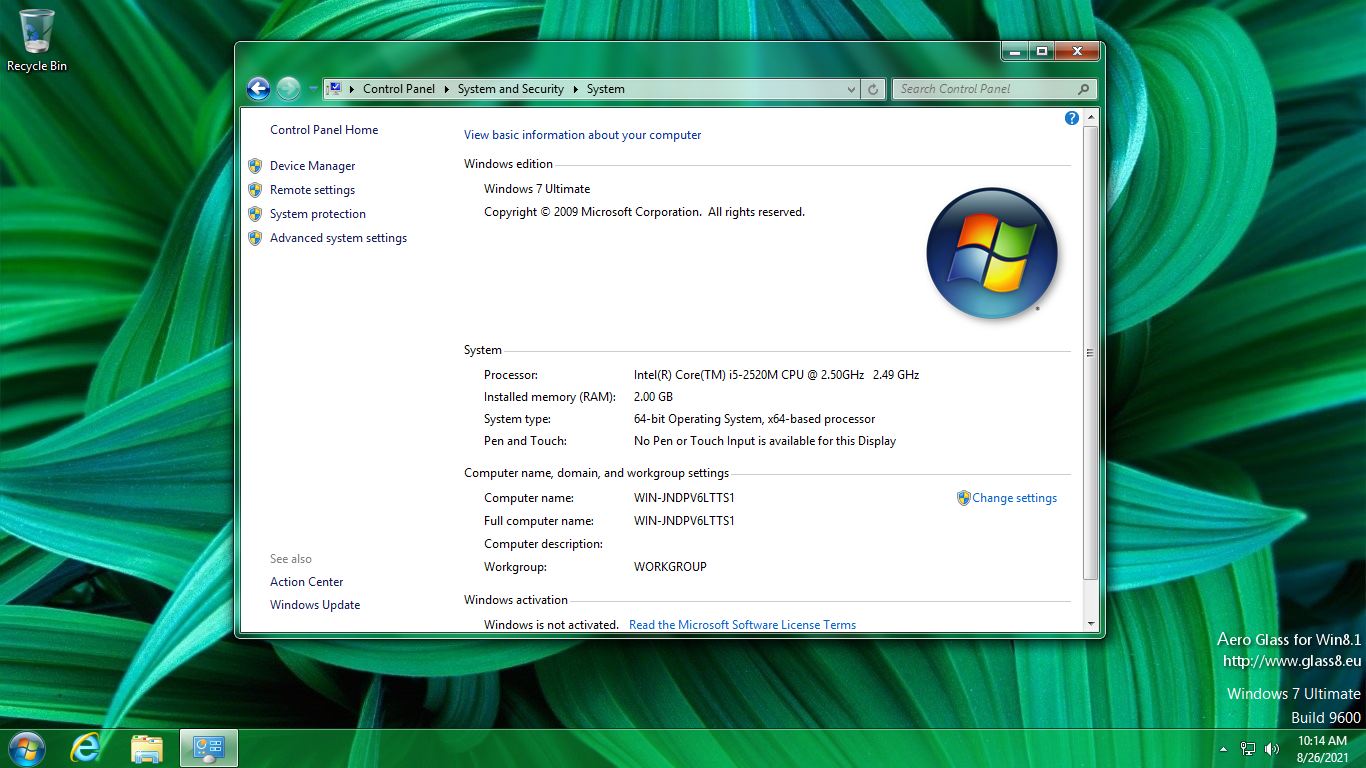Show hidden system tray icons
The width and height of the screenshot is (1366, 768).
click(x=1223, y=749)
